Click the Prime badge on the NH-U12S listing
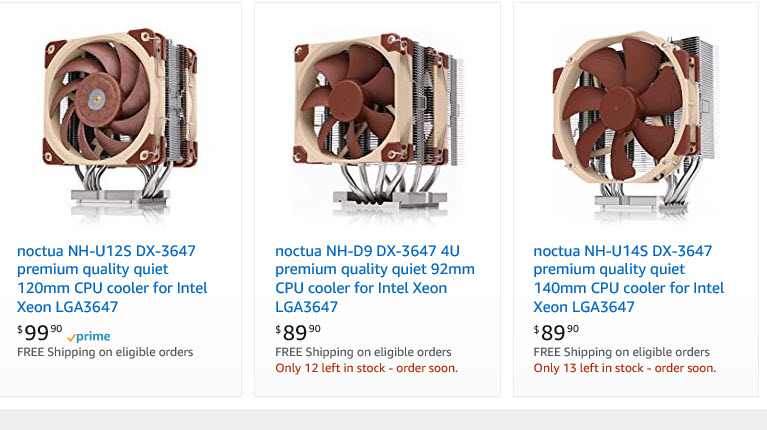Image resolution: width=767 pixels, height=430 pixels. tap(89, 337)
